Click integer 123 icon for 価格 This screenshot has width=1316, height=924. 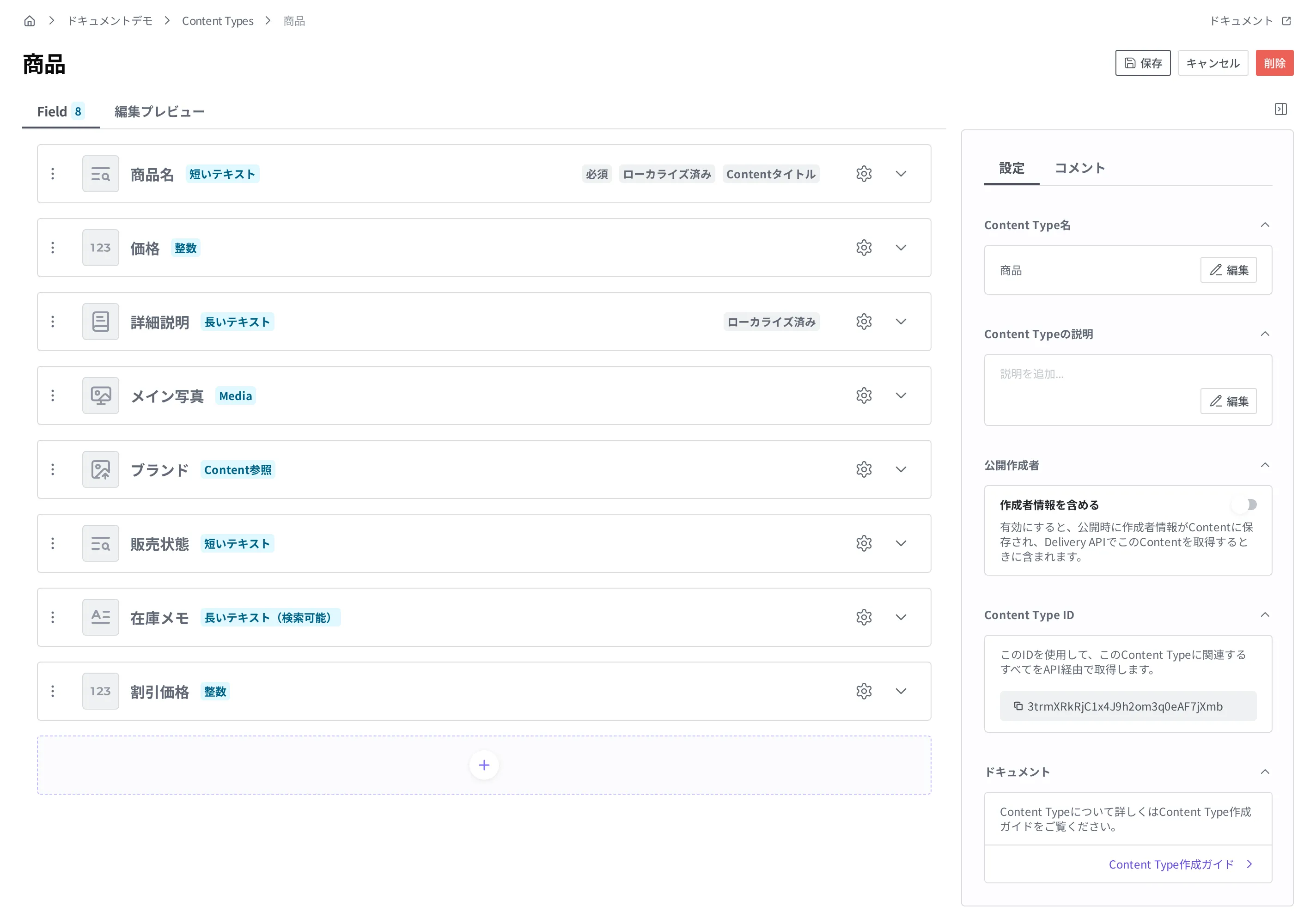pos(100,248)
